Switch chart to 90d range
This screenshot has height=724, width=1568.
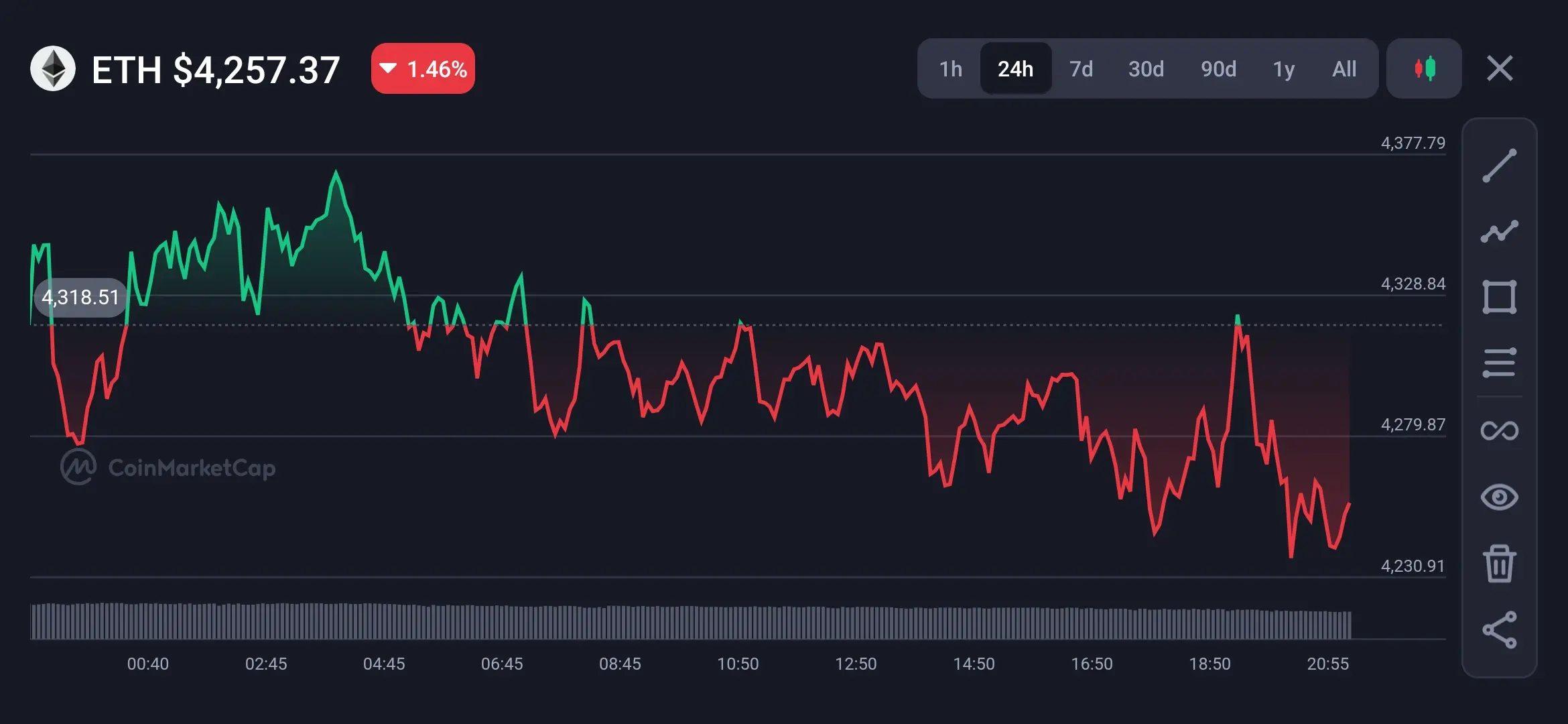[1218, 68]
